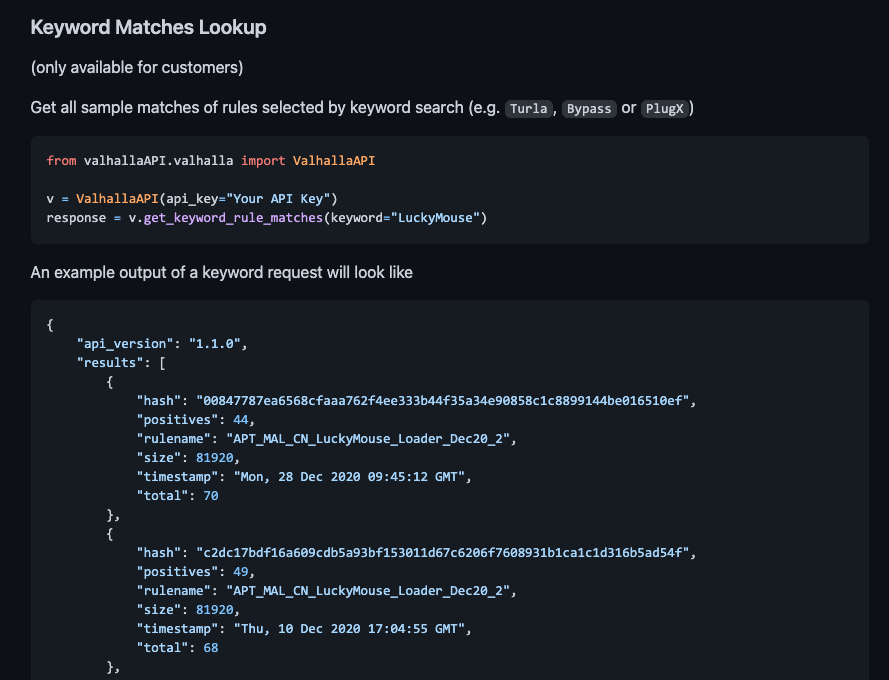Screen dimensions: 889x680
Task: Click the ValhallaAPI import statement line
Action: [210, 161]
